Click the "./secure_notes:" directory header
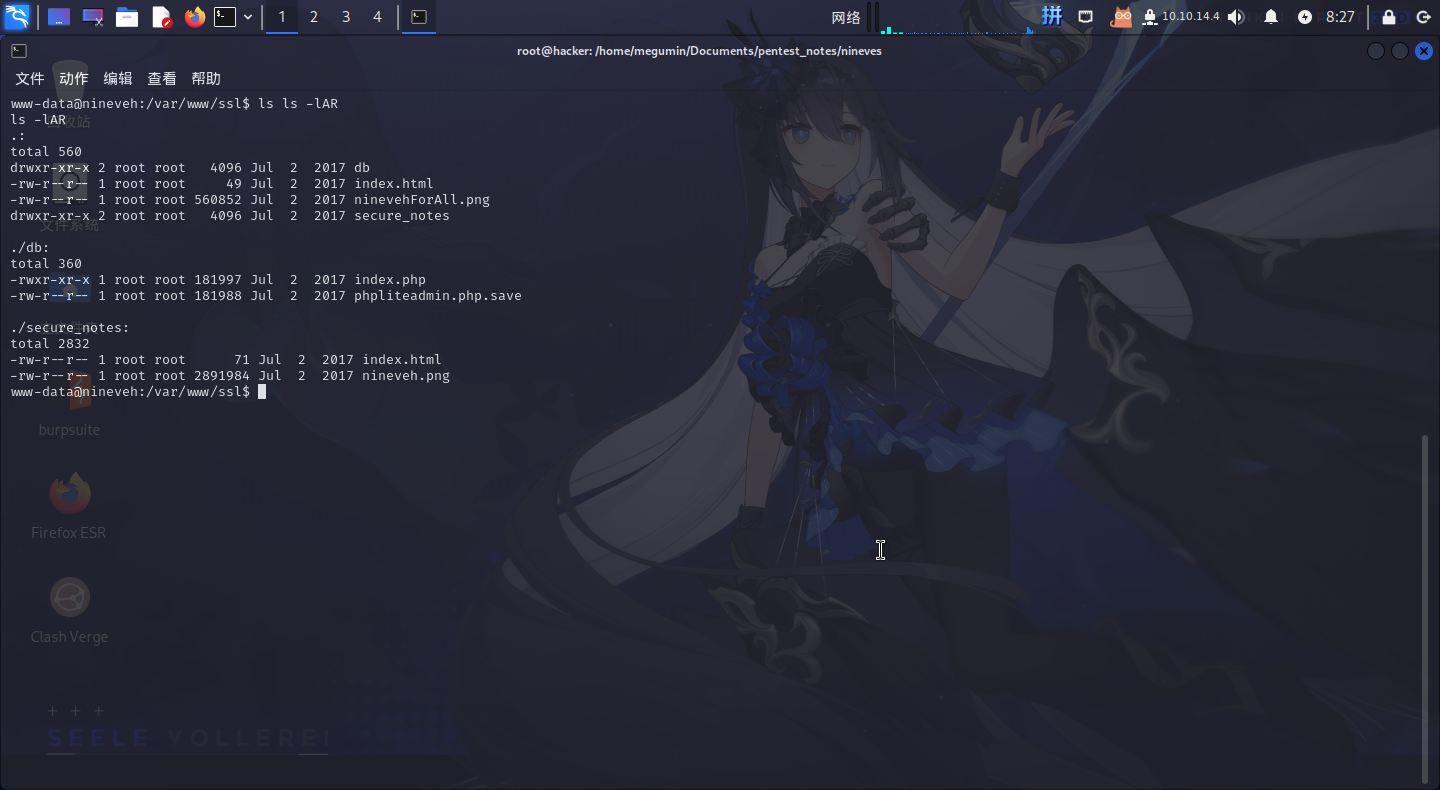This screenshot has height=790, width=1440. tap(70, 328)
